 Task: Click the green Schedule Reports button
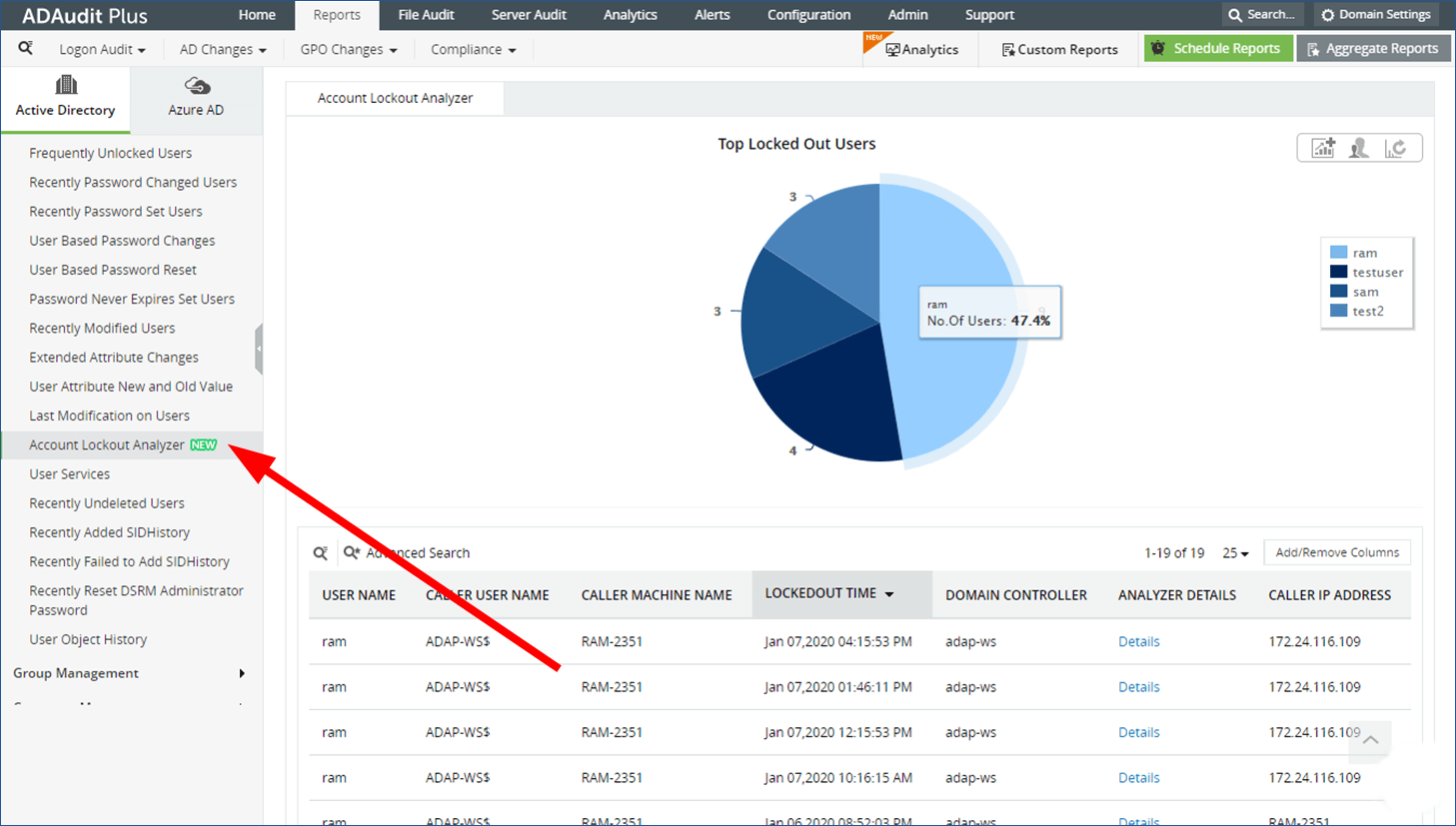click(x=1217, y=47)
